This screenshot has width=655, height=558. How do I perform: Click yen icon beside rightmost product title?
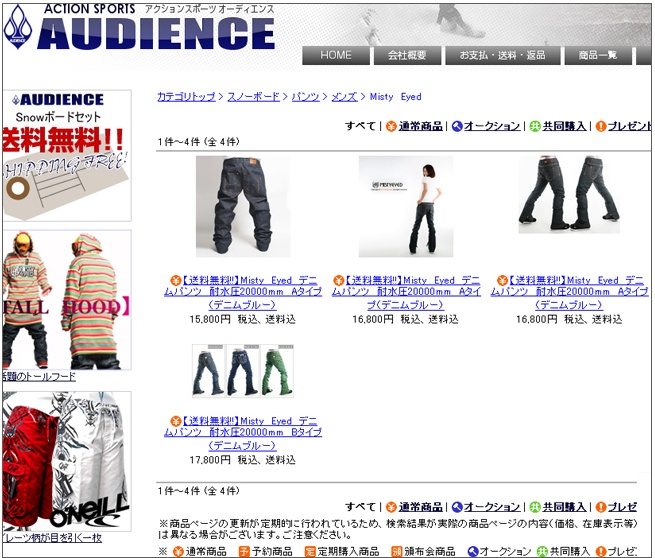[503, 280]
